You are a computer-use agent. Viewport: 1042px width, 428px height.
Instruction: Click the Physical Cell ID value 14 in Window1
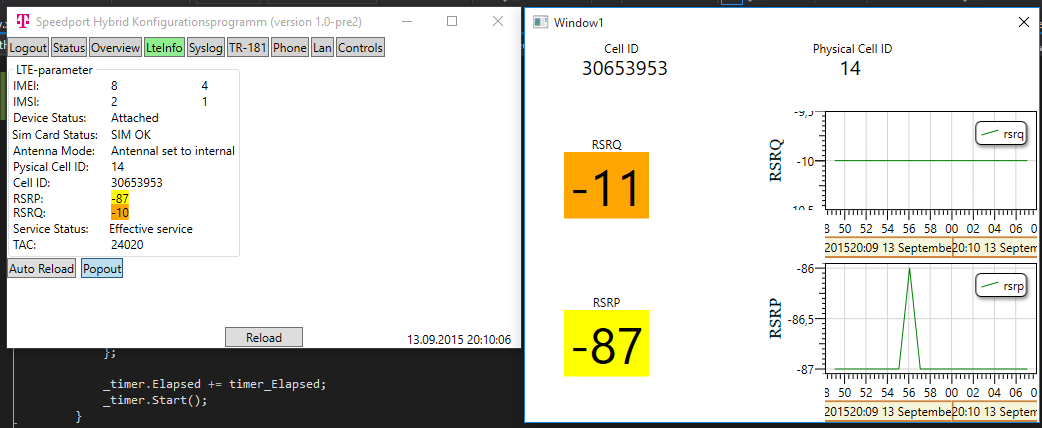850,68
